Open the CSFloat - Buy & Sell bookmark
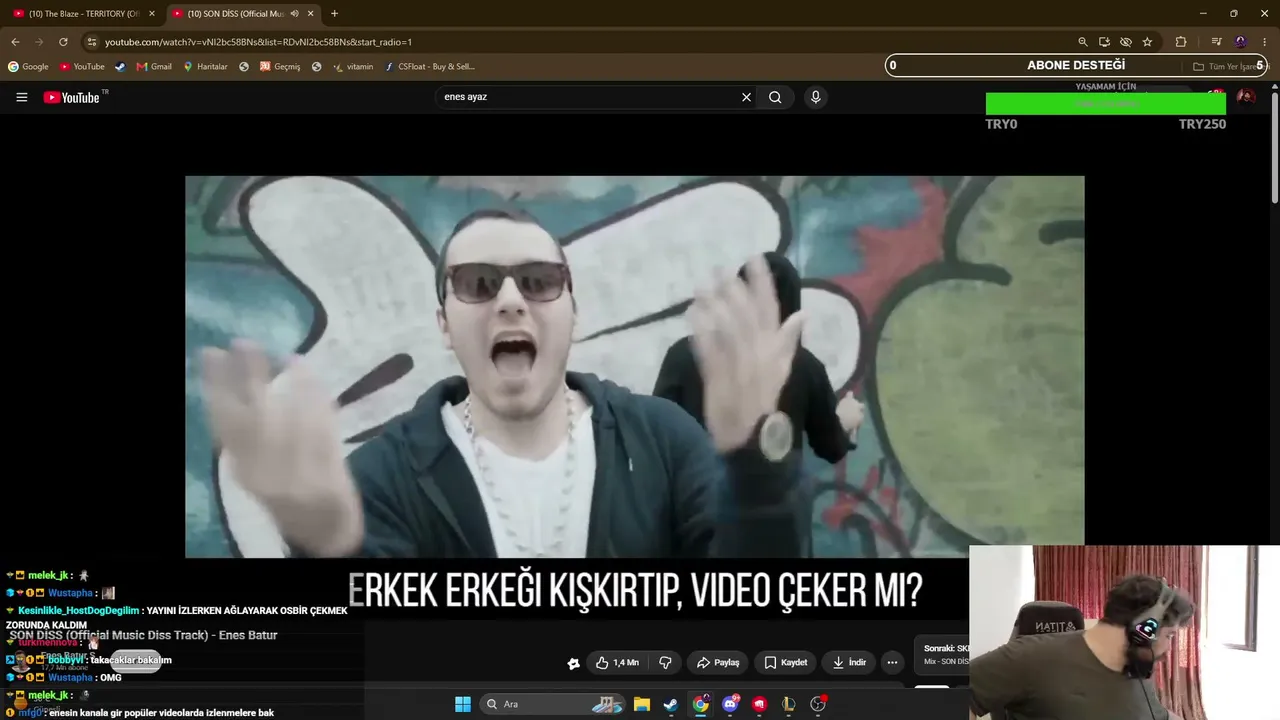Image resolution: width=1280 pixels, height=720 pixels. point(430,67)
